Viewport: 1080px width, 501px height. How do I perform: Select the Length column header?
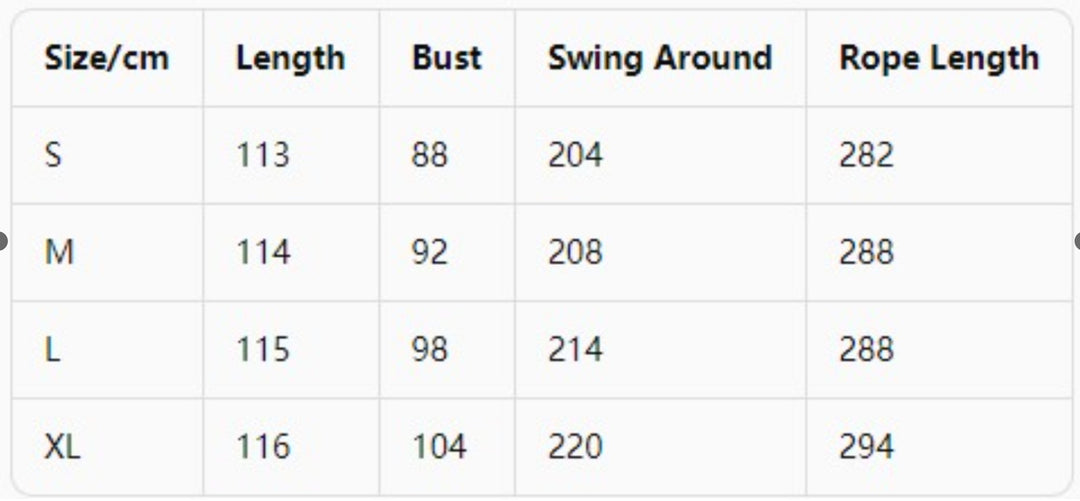coord(291,58)
